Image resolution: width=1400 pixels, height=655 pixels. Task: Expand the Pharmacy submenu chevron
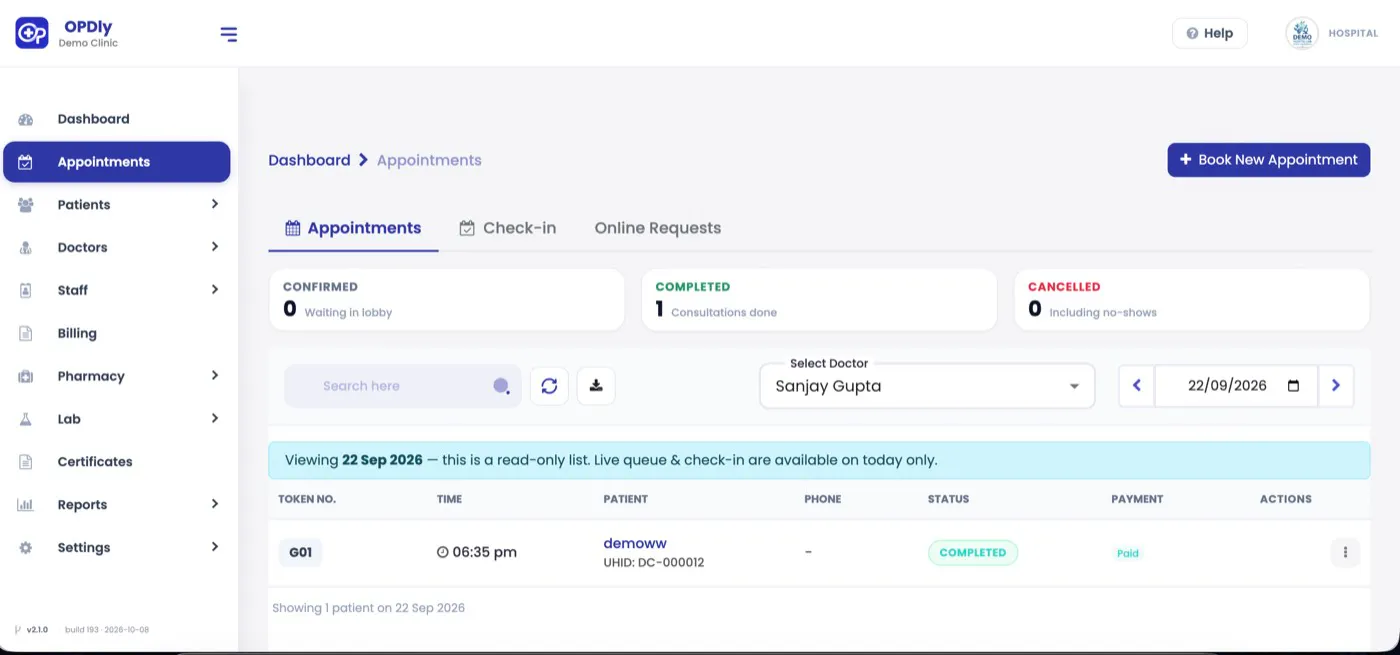tap(215, 376)
